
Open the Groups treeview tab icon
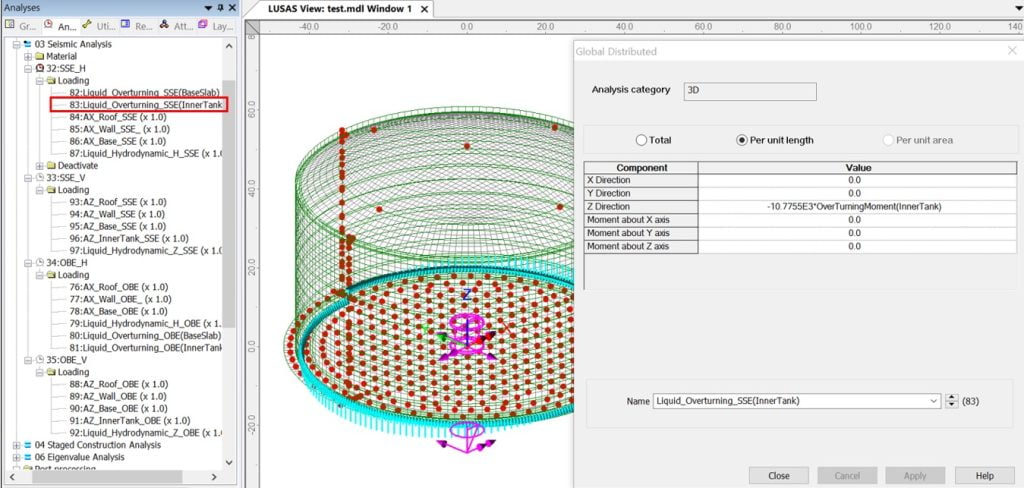11,26
